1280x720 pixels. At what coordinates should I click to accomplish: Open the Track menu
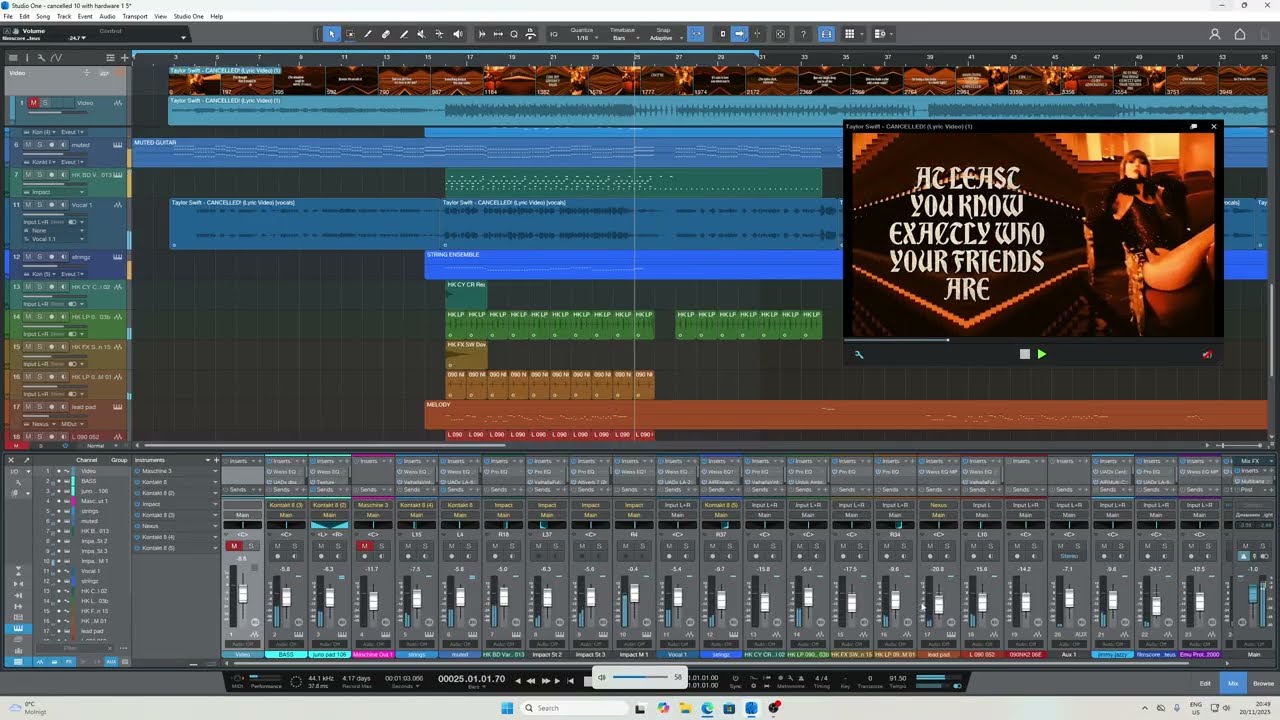(64, 16)
